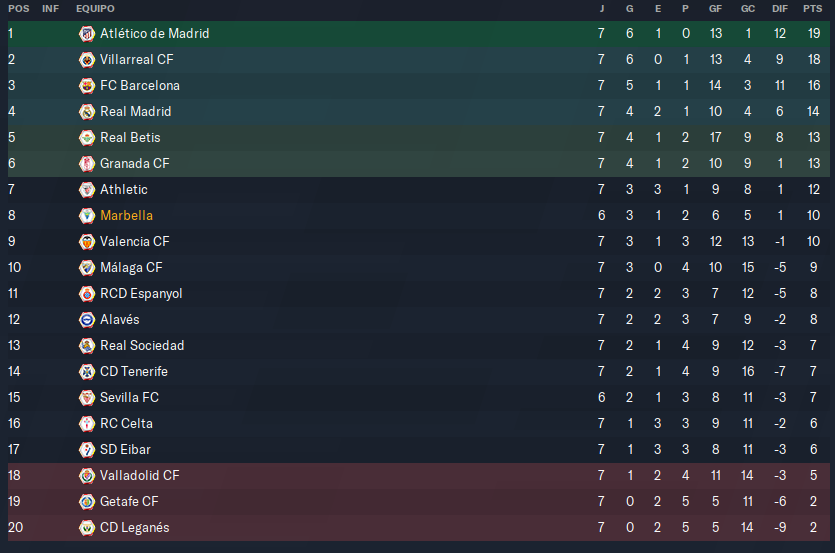Click the EQUIPO column header
This screenshot has height=553, width=835.
[x=95, y=9]
